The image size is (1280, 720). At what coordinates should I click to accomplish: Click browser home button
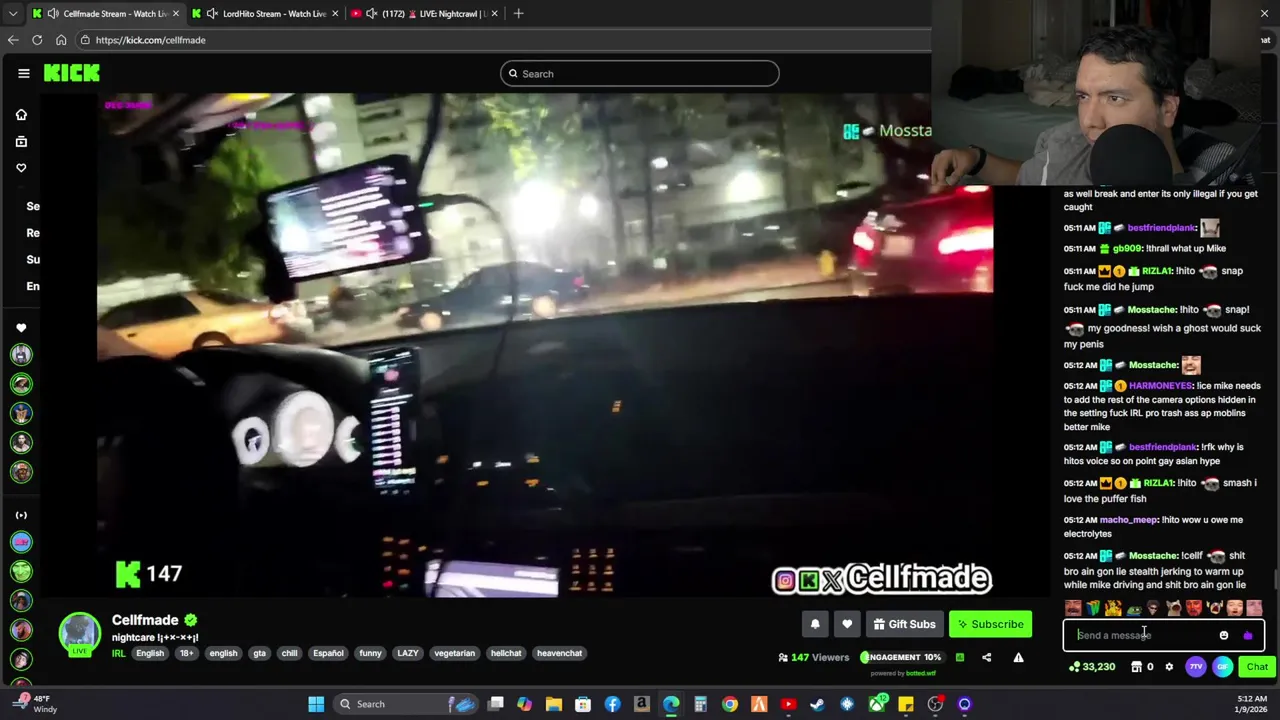click(x=61, y=40)
